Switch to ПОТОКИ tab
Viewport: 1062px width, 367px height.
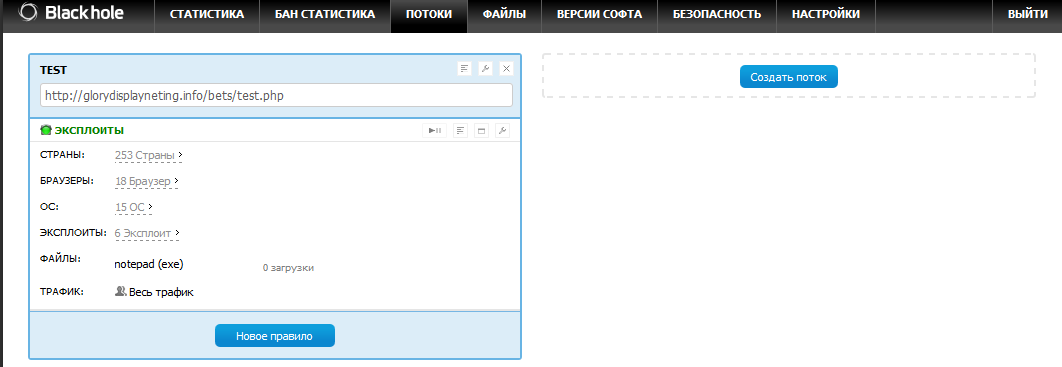pyautogui.click(x=429, y=14)
